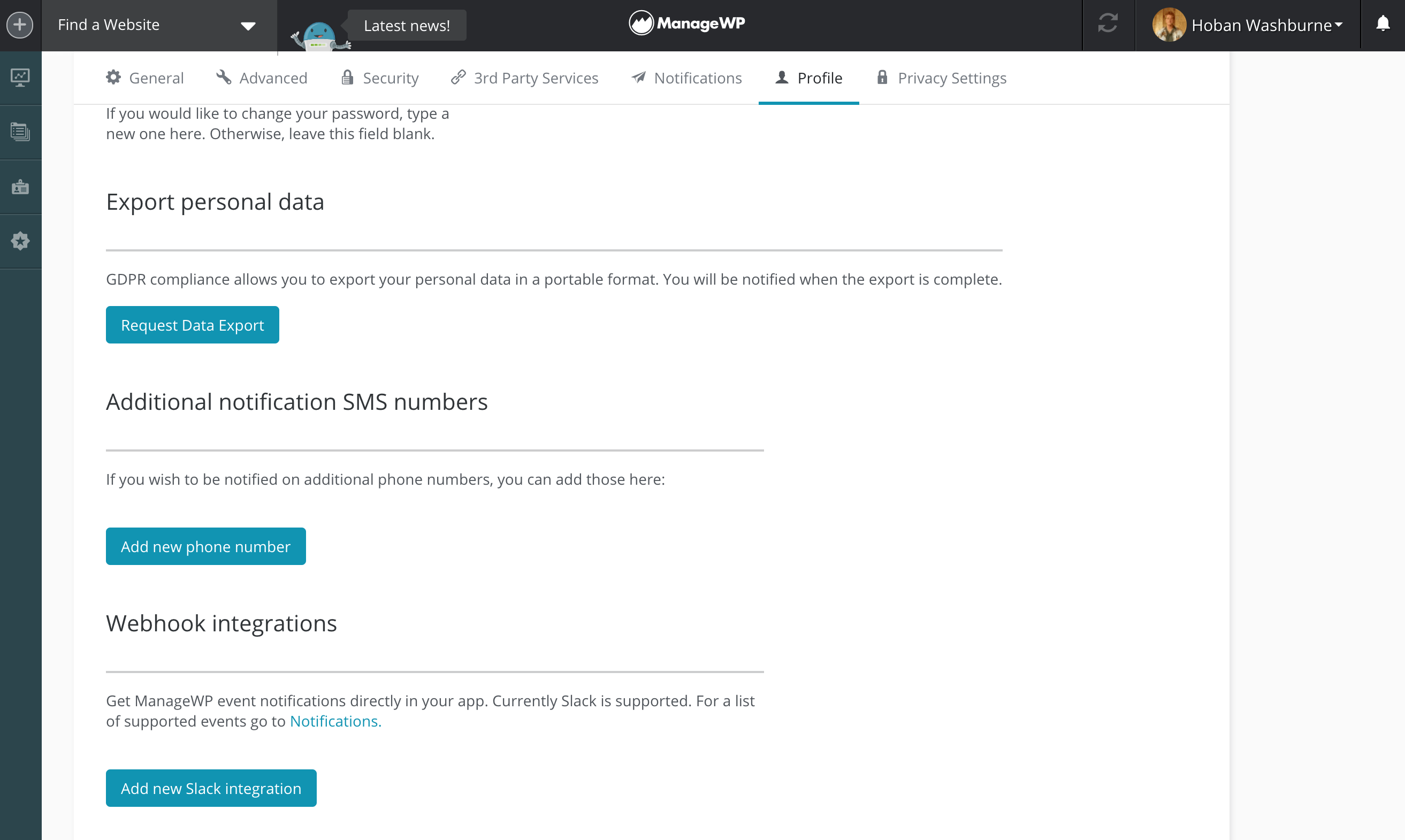Click the add website plus icon
The height and width of the screenshot is (840, 1405).
20,25
